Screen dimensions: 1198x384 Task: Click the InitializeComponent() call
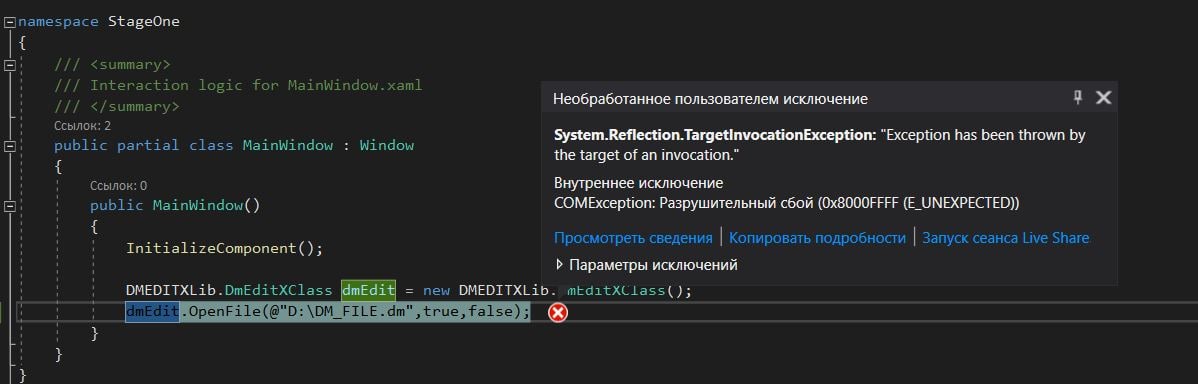(x=225, y=248)
